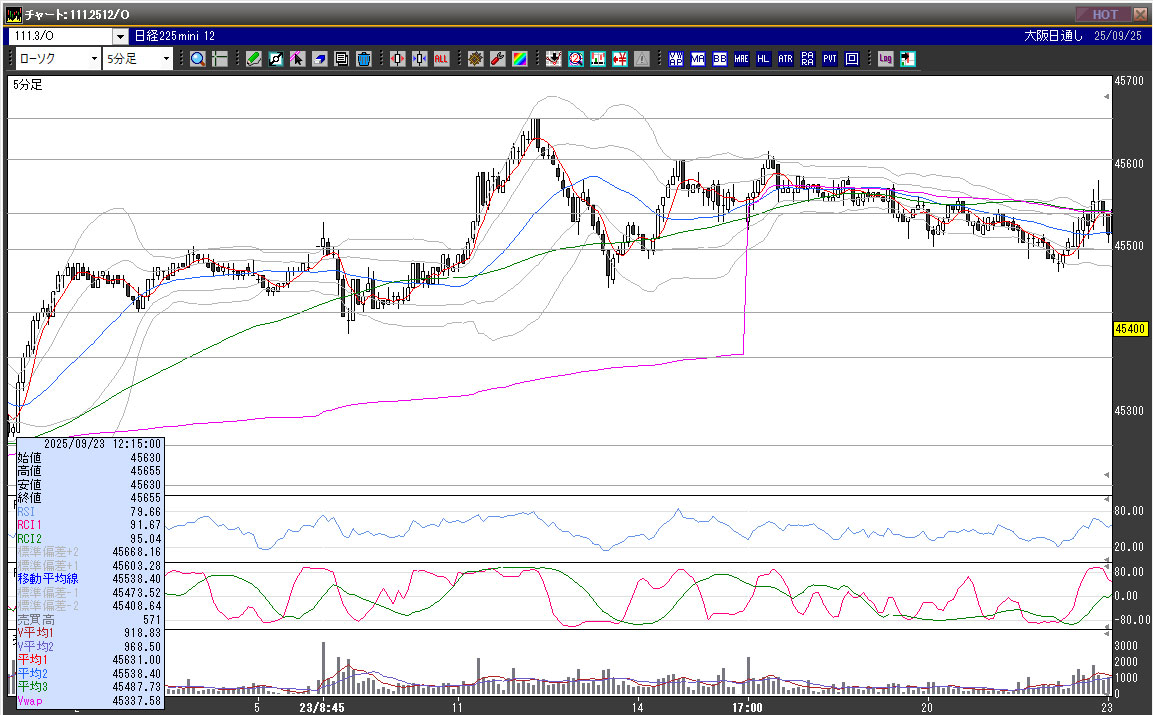Viewport: 1153px width, 715px height.
Task: Click the magnifier zoom tool icon
Action: pos(198,59)
